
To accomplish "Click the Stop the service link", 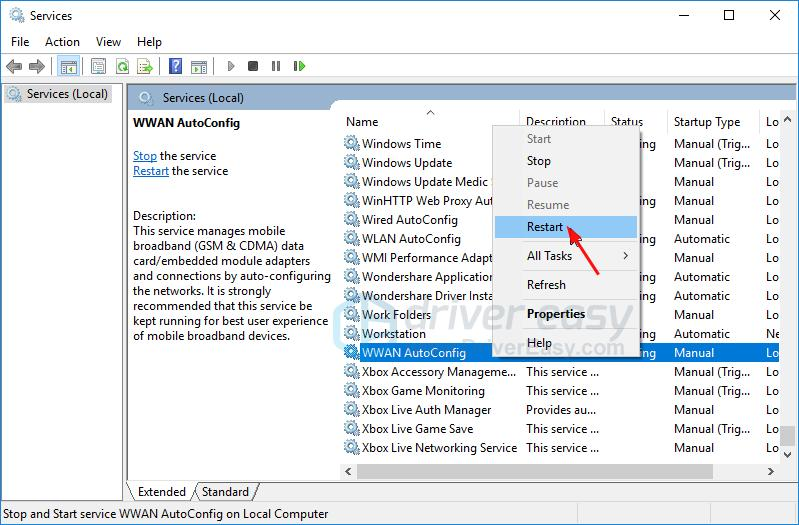I will pos(145,156).
